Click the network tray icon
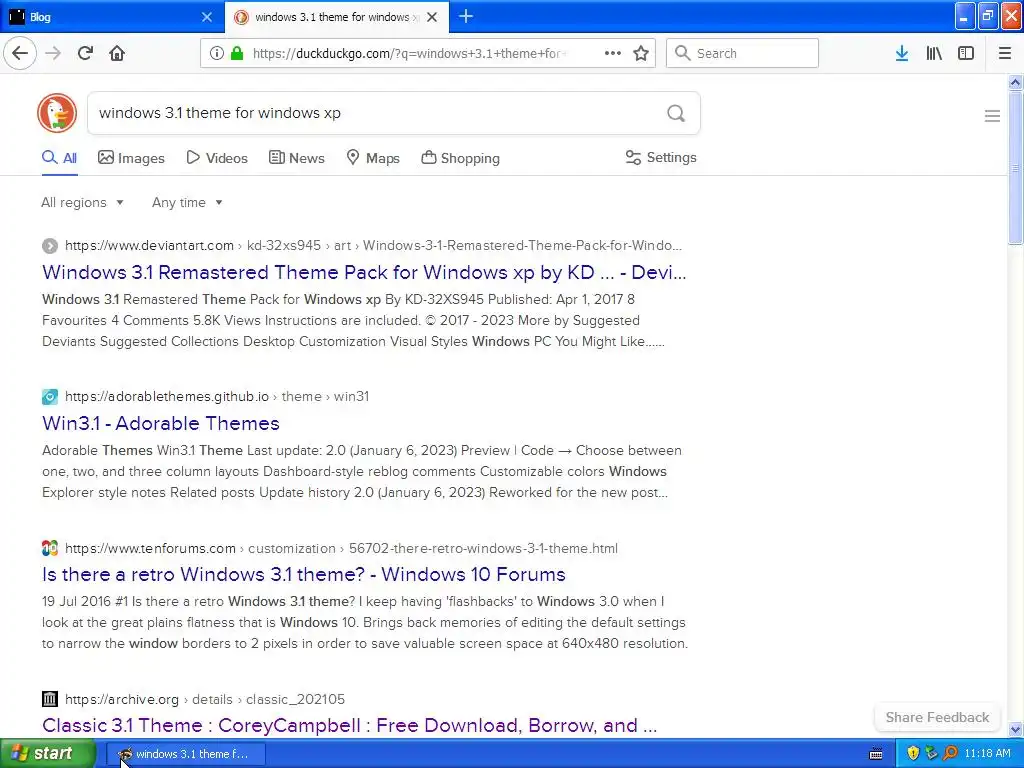Image resolution: width=1024 pixels, height=768 pixels. coord(931,754)
